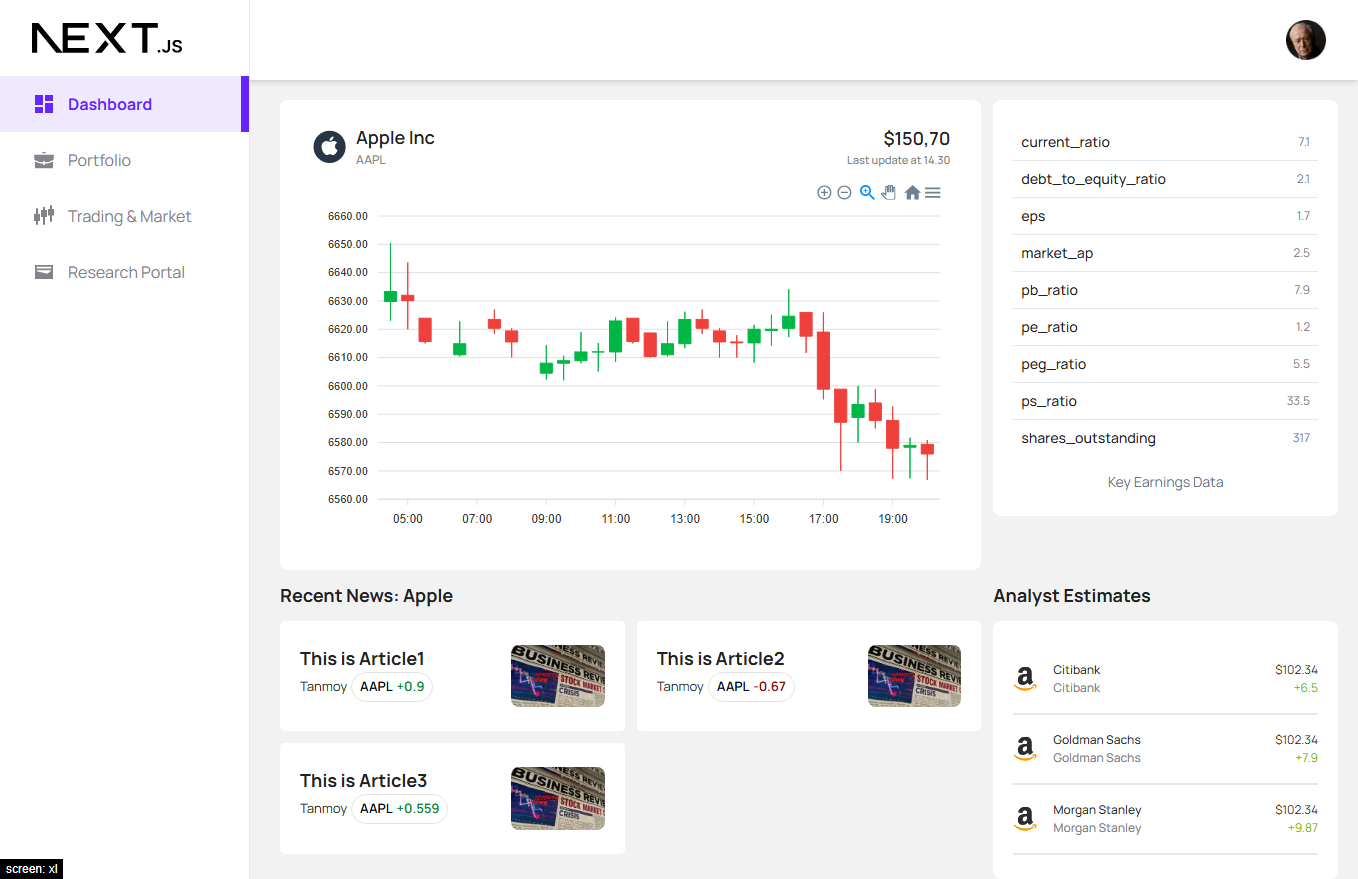The height and width of the screenshot is (879, 1358).
Task: Go to Portfolio section
Action: pos(124,160)
